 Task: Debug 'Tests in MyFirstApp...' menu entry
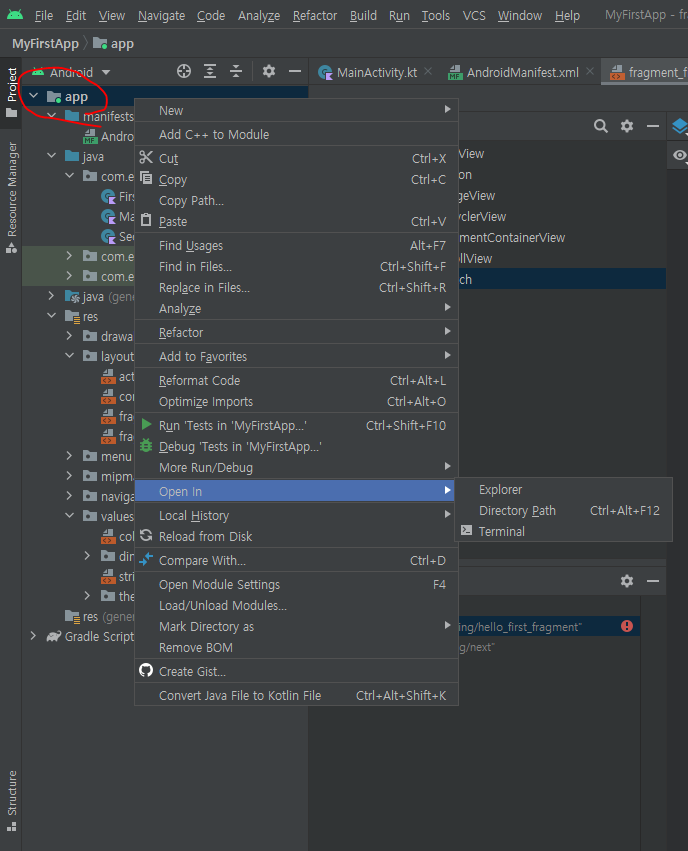296,447
